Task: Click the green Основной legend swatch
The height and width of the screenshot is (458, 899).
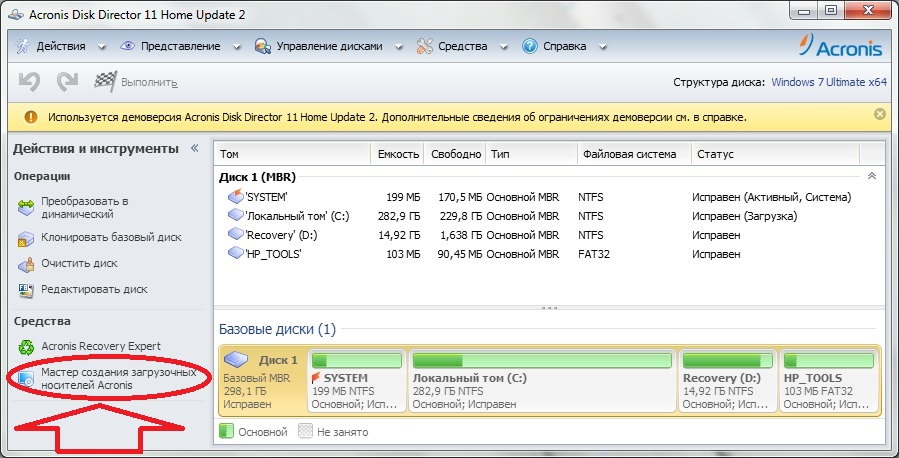Action: point(226,432)
